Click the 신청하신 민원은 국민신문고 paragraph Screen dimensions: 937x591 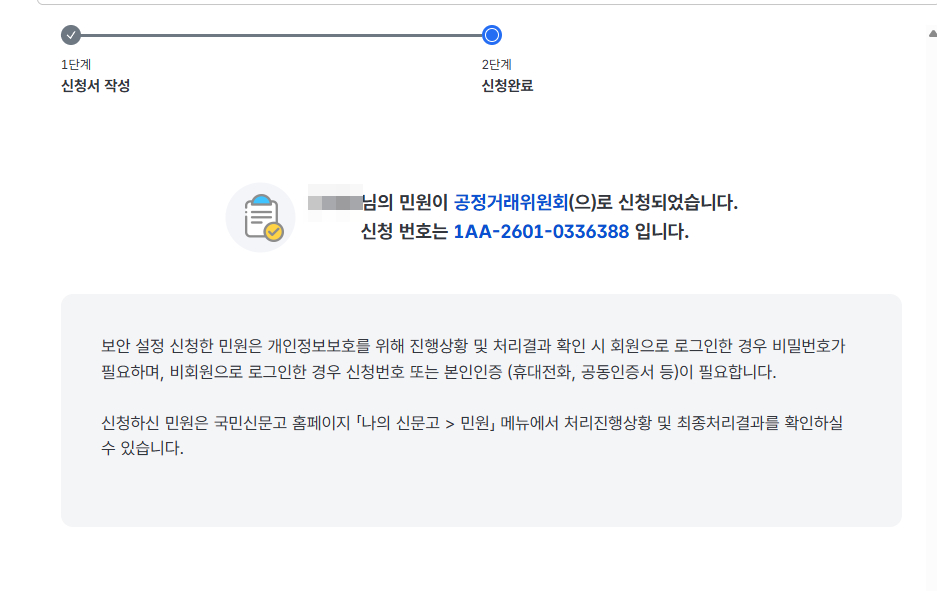coord(472,435)
